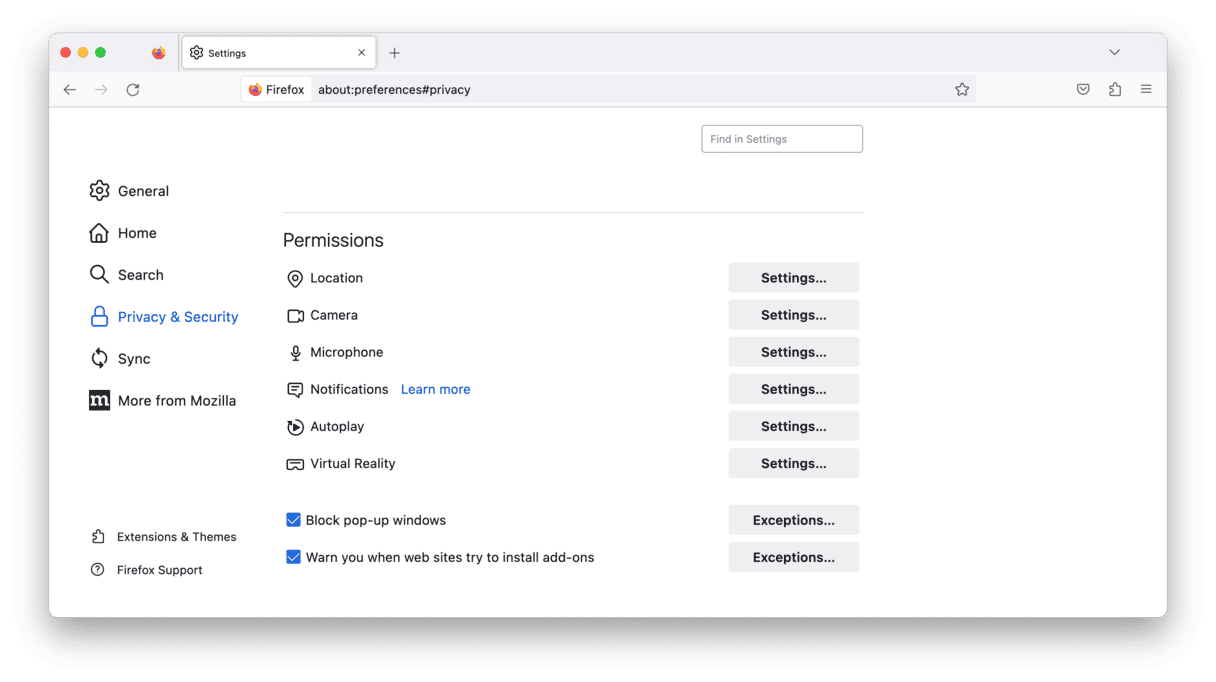Image resolution: width=1216 pixels, height=682 pixels.
Task: Expand the list all tabs chevron
Action: pos(1114,52)
